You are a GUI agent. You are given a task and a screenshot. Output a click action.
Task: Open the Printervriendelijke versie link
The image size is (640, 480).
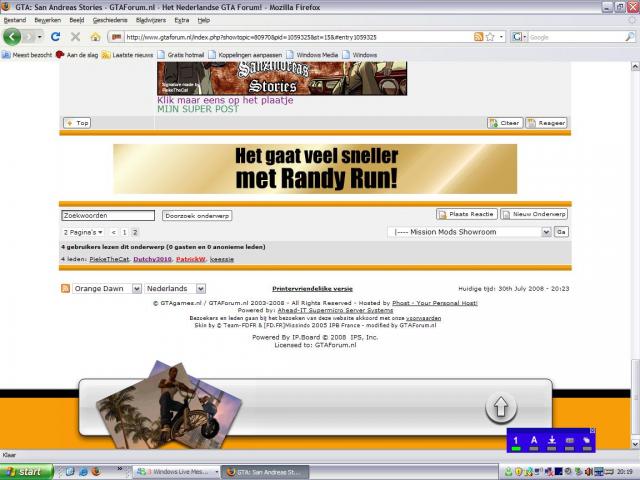(312, 288)
